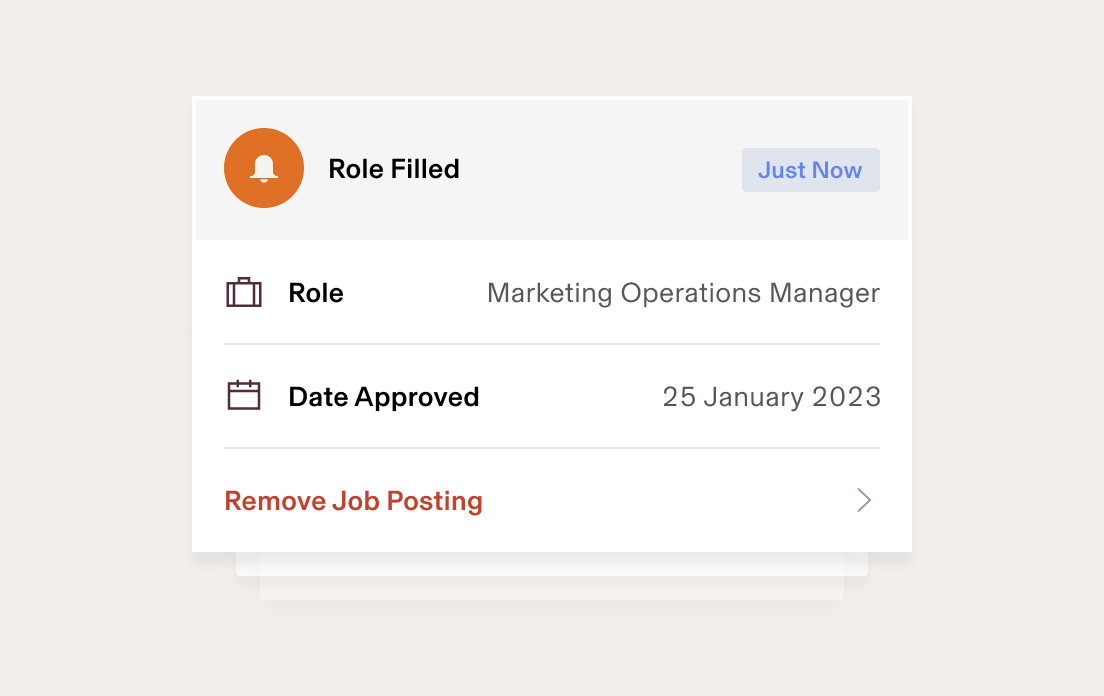Click the Role Filled header text
Image resolution: width=1104 pixels, height=696 pixels.
click(x=393, y=169)
